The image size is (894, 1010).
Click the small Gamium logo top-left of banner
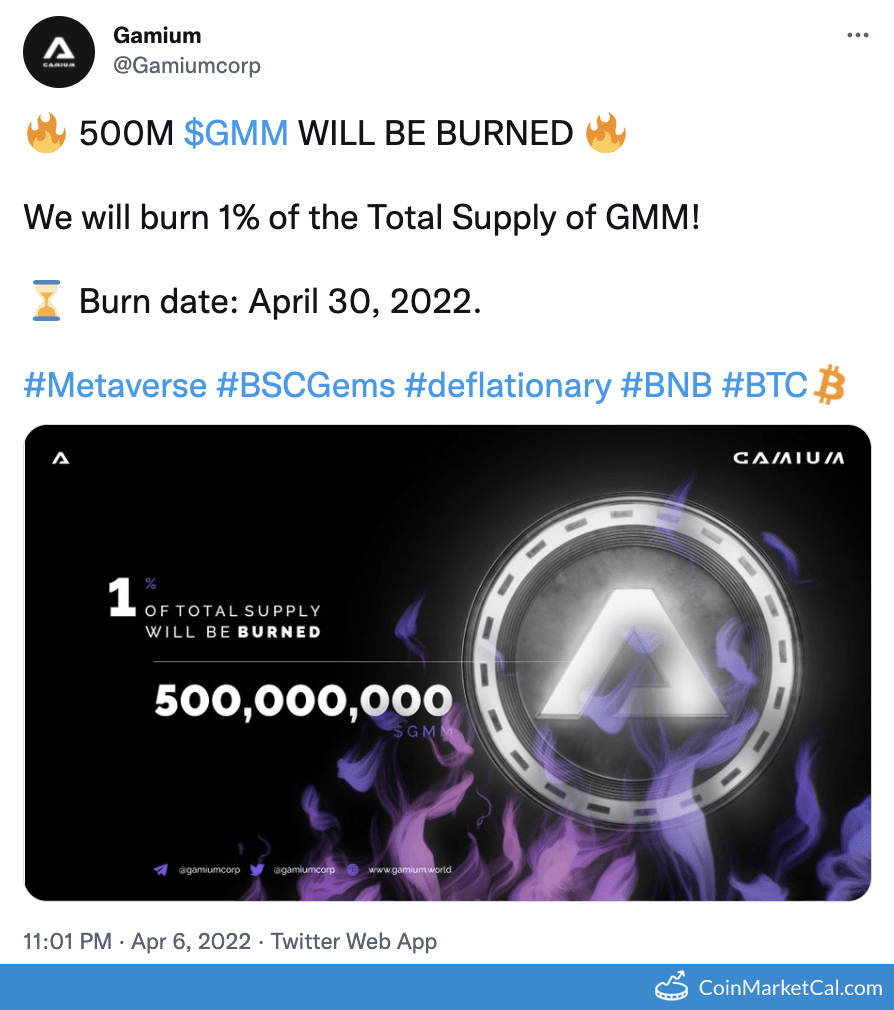pyautogui.click(x=61, y=459)
